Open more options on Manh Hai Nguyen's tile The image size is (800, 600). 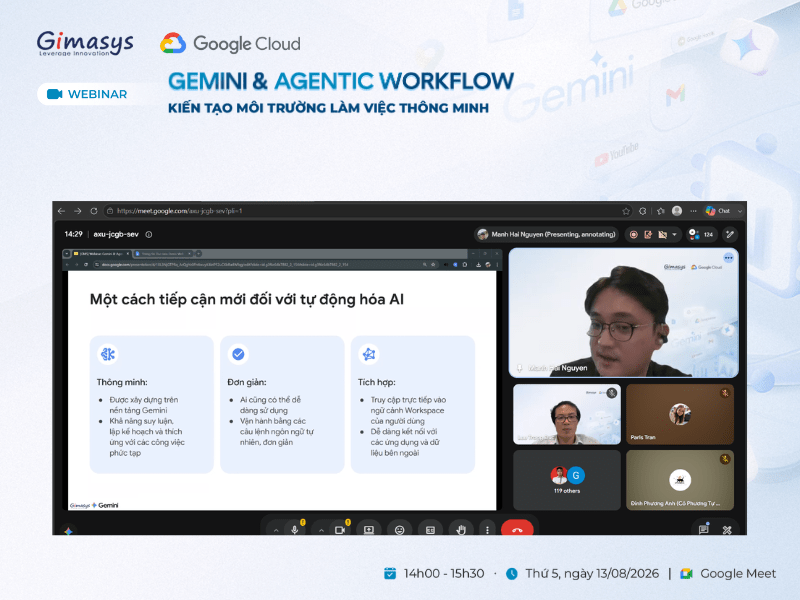pos(729,258)
